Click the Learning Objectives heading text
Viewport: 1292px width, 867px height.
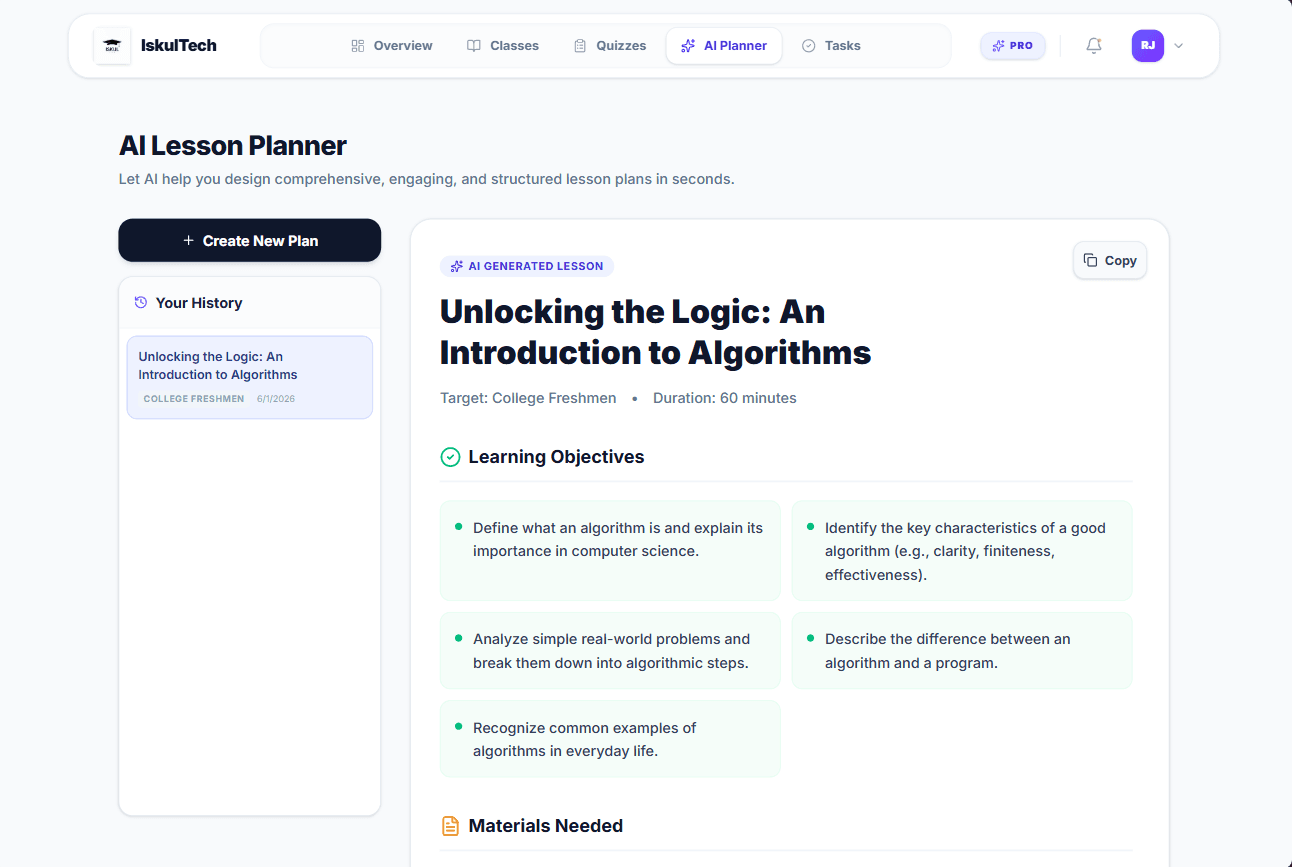[557, 457]
